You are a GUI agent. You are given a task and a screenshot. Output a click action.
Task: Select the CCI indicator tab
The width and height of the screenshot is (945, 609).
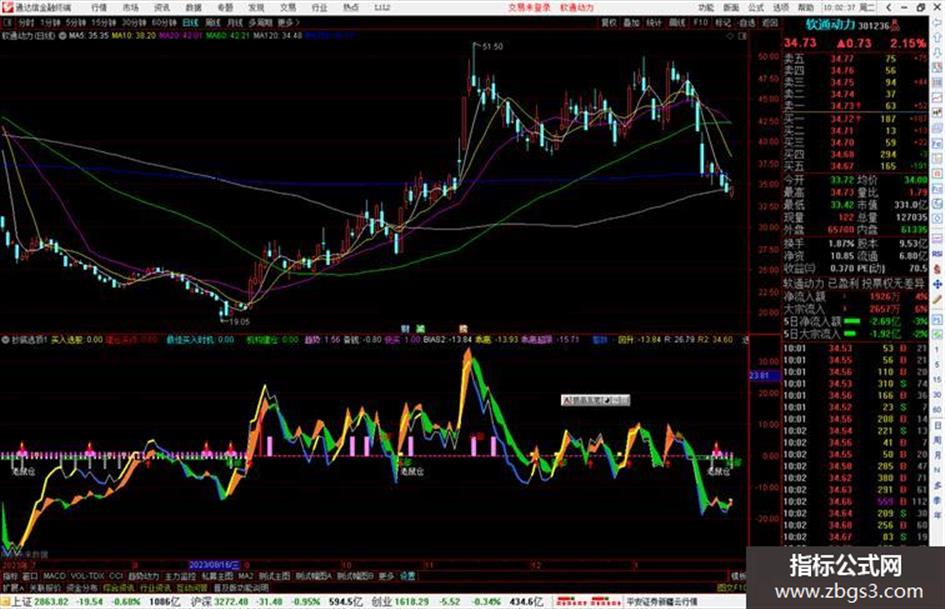[x=115, y=576]
